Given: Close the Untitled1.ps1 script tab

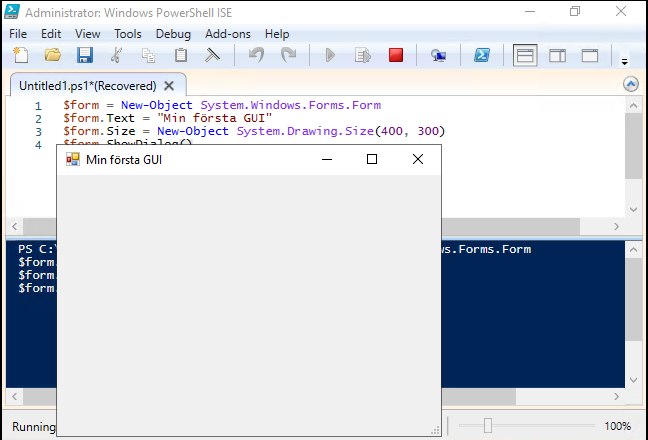Looking at the screenshot, I should (169, 86).
